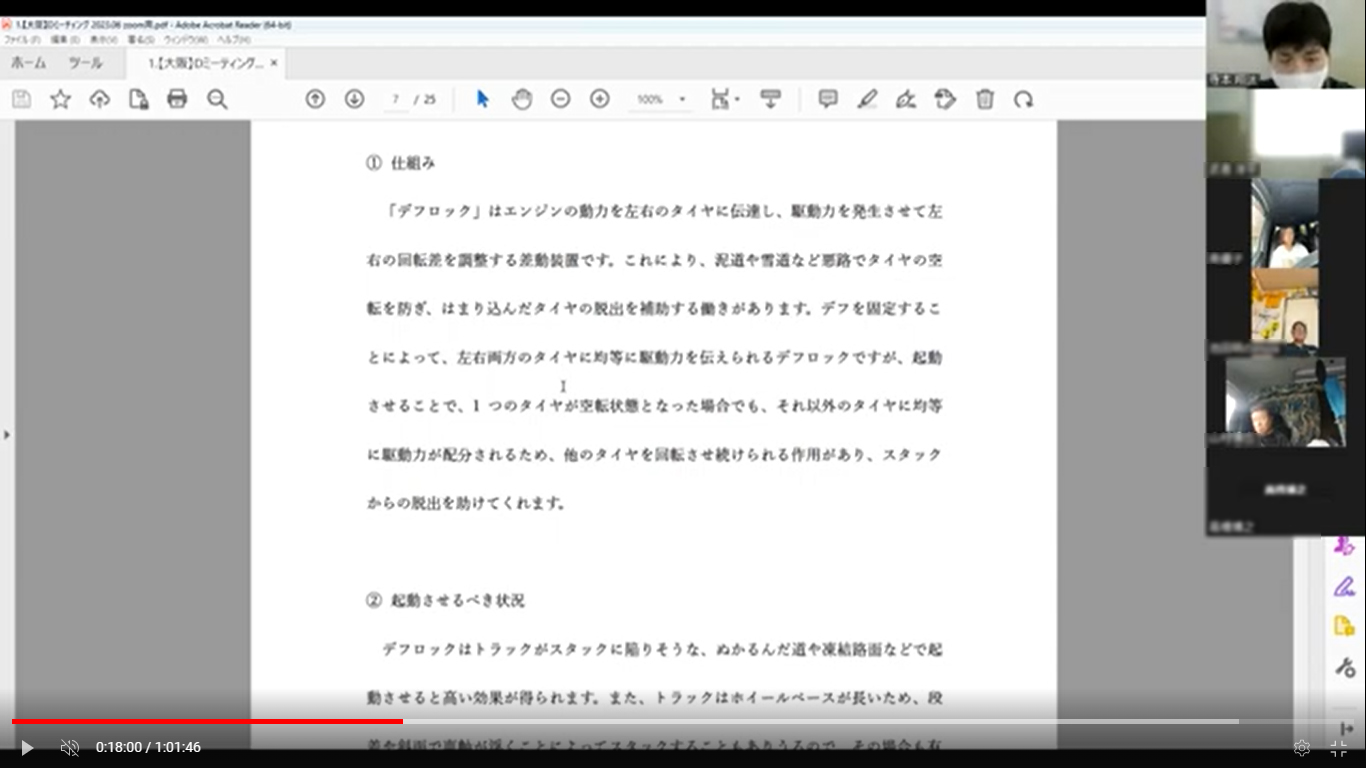Click the protect document page-with-lock icon

click(x=139, y=99)
